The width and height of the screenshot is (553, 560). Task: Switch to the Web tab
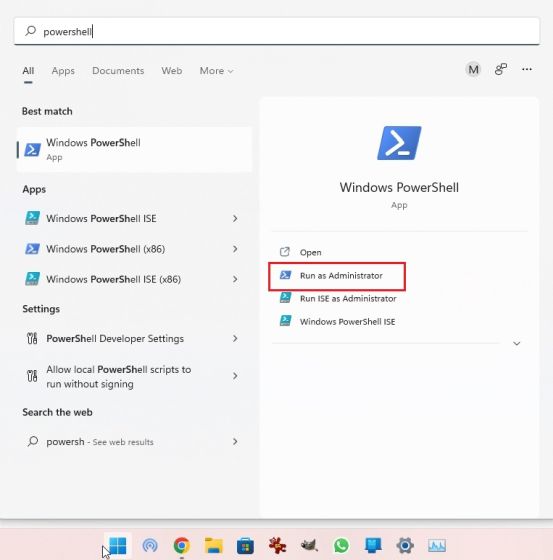171,71
